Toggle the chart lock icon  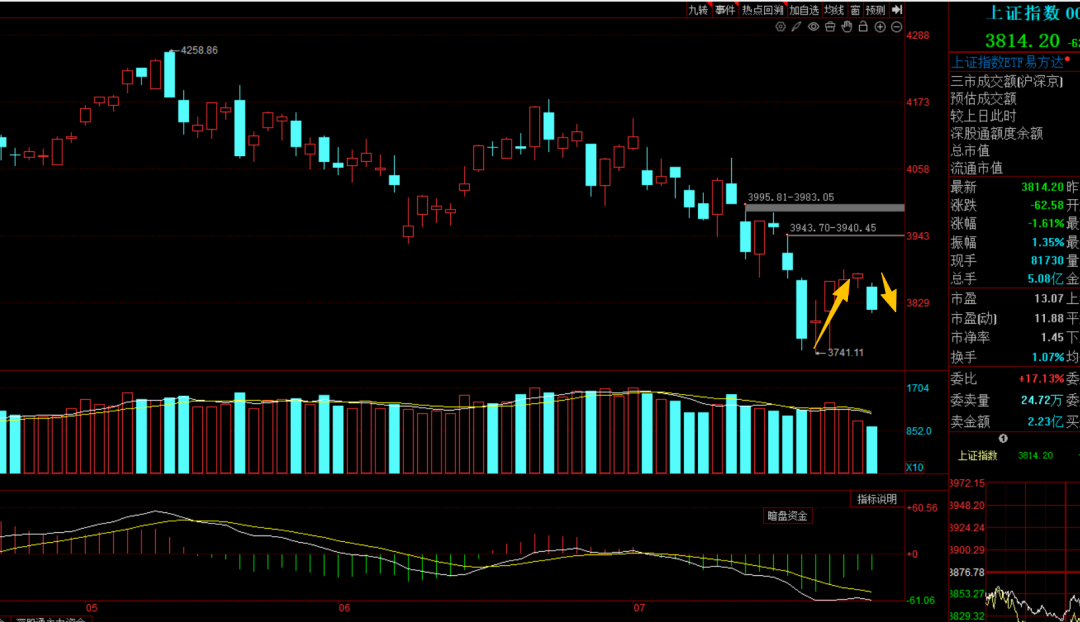863,26
